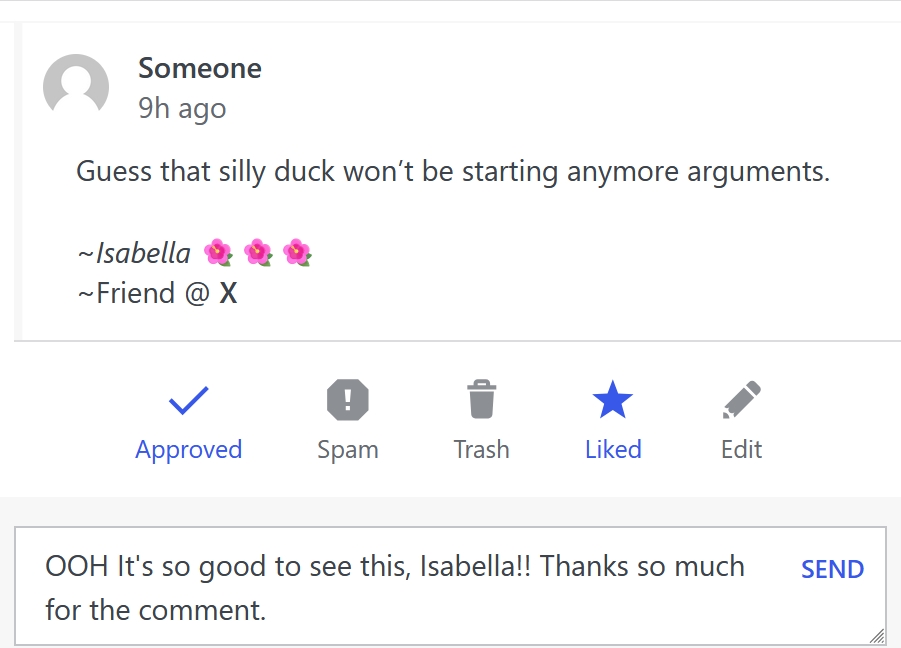Focus the reply text field
Viewport: 901px width, 648px height.
(400, 587)
